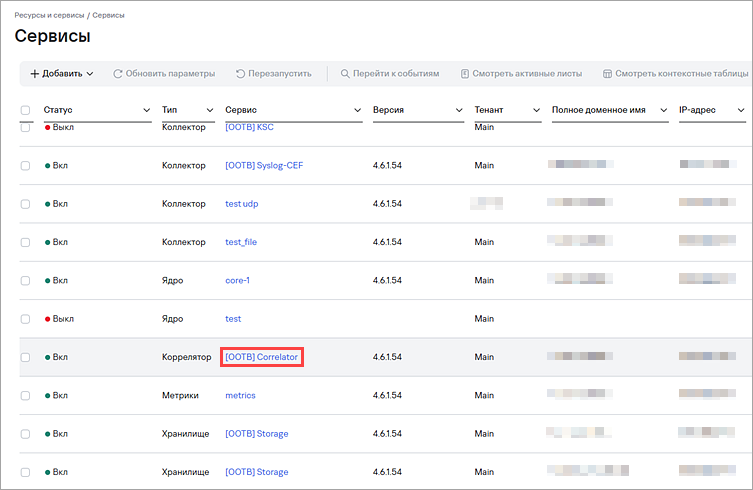Viewport: 753px width, 490px height.
Task: Click the Перезапустить button label
Action: click(279, 74)
